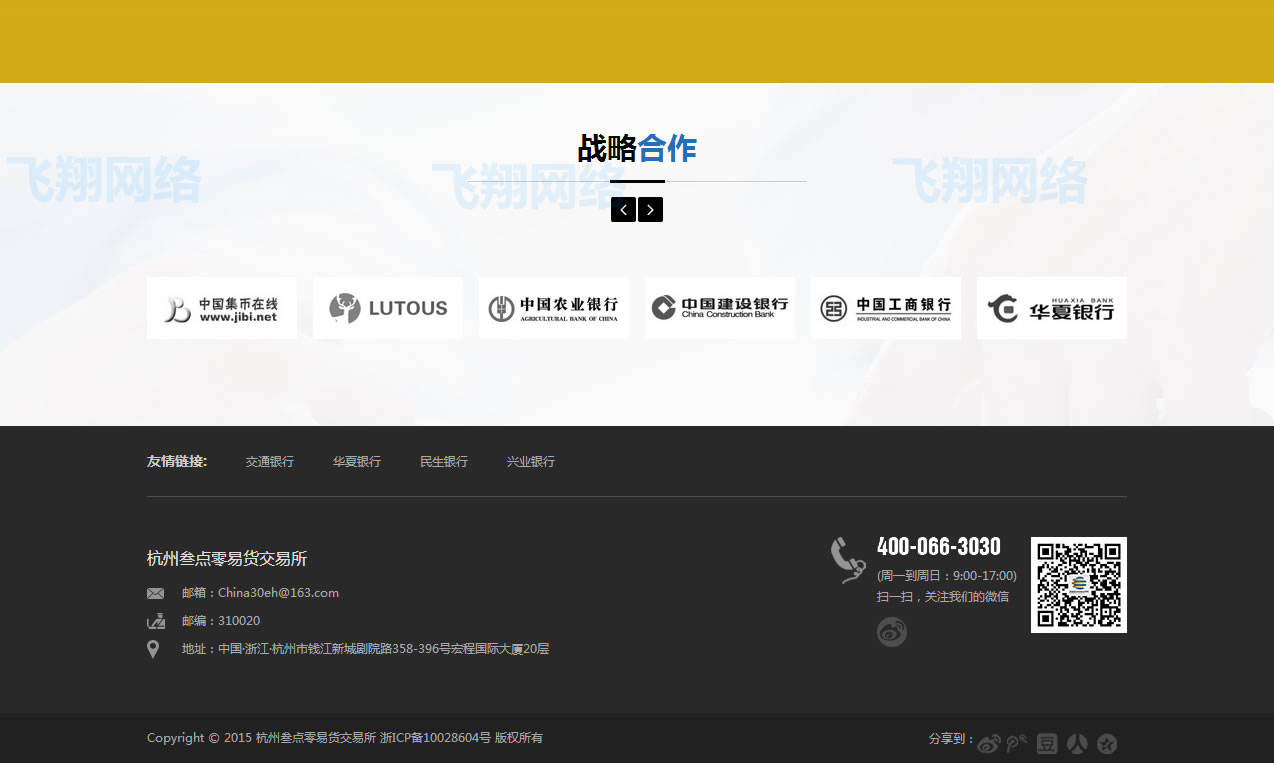Share to Sina Weibo in footer bar

point(989,743)
